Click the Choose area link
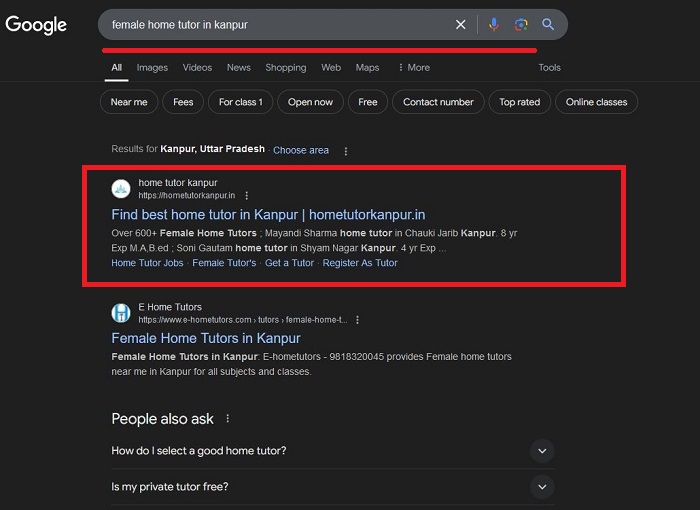 click(x=301, y=150)
